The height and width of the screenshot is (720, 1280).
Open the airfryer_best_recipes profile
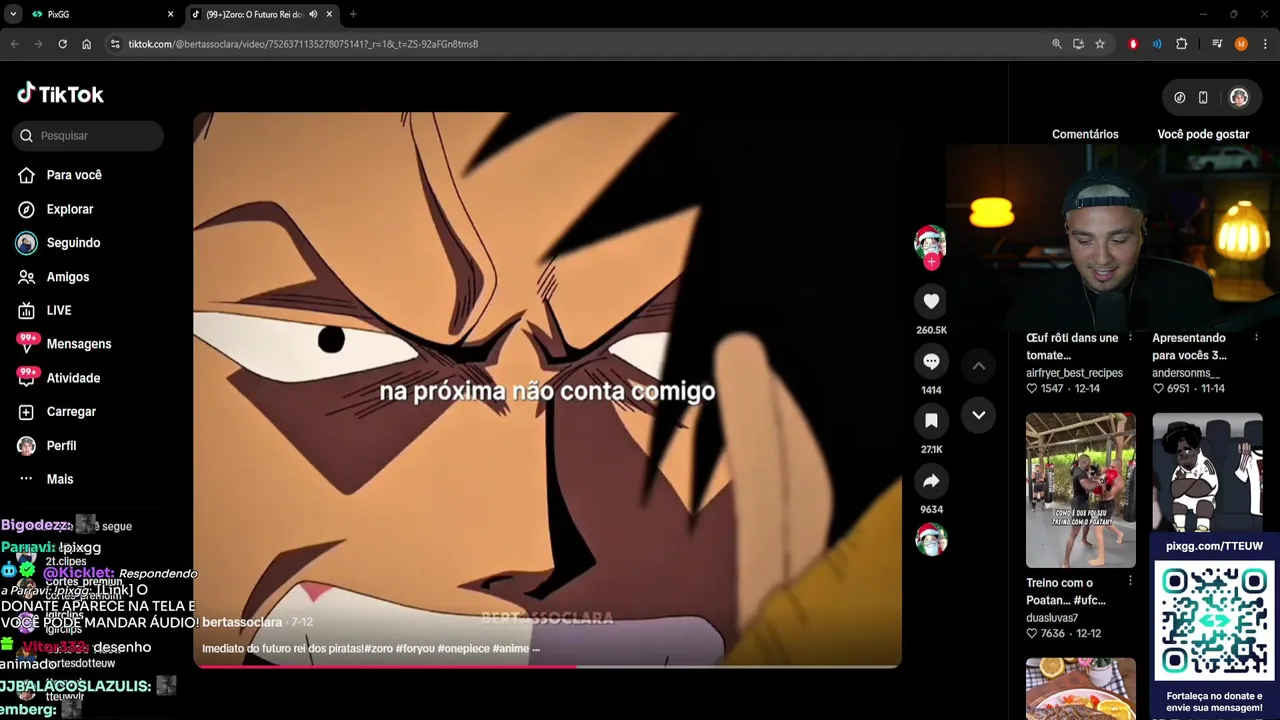pyautogui.click(x=1074, y=373)
